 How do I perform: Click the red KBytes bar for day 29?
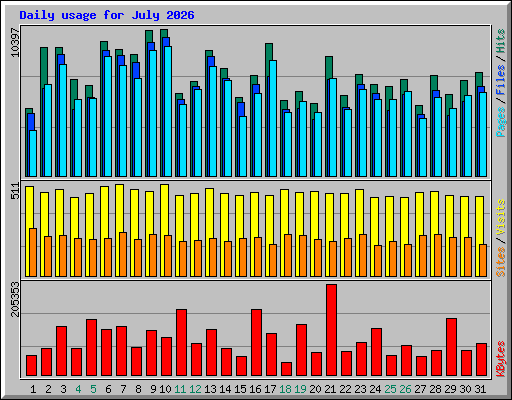pyautogui.click(x=451, y=347)
